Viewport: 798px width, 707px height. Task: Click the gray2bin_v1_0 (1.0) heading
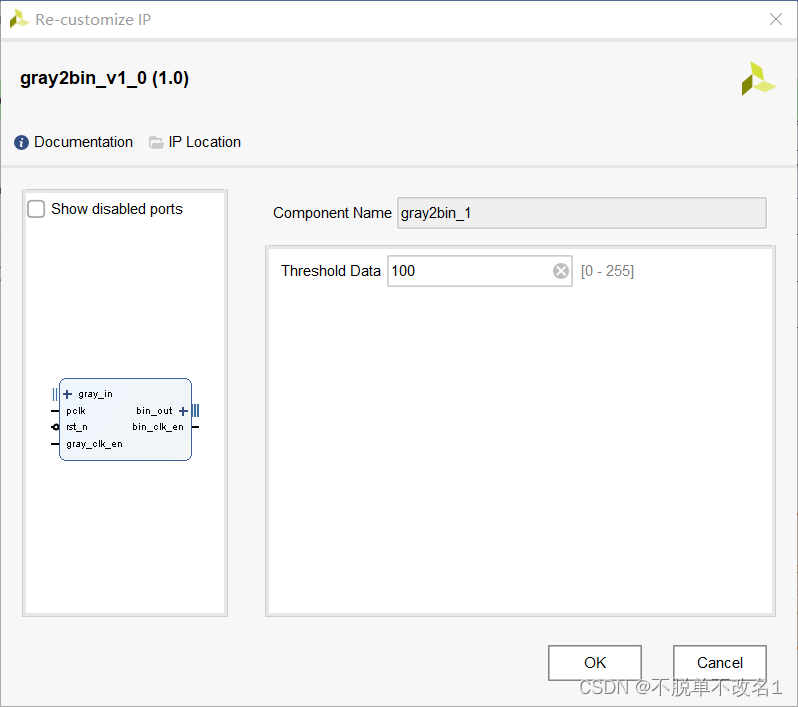[x=104, y=78]
